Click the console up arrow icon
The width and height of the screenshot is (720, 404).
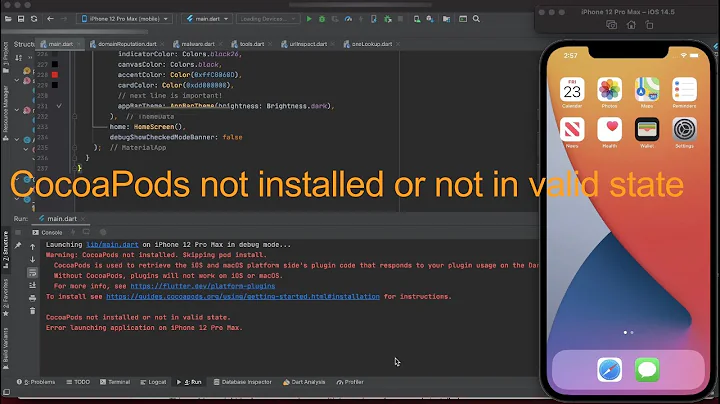point(33,247)
